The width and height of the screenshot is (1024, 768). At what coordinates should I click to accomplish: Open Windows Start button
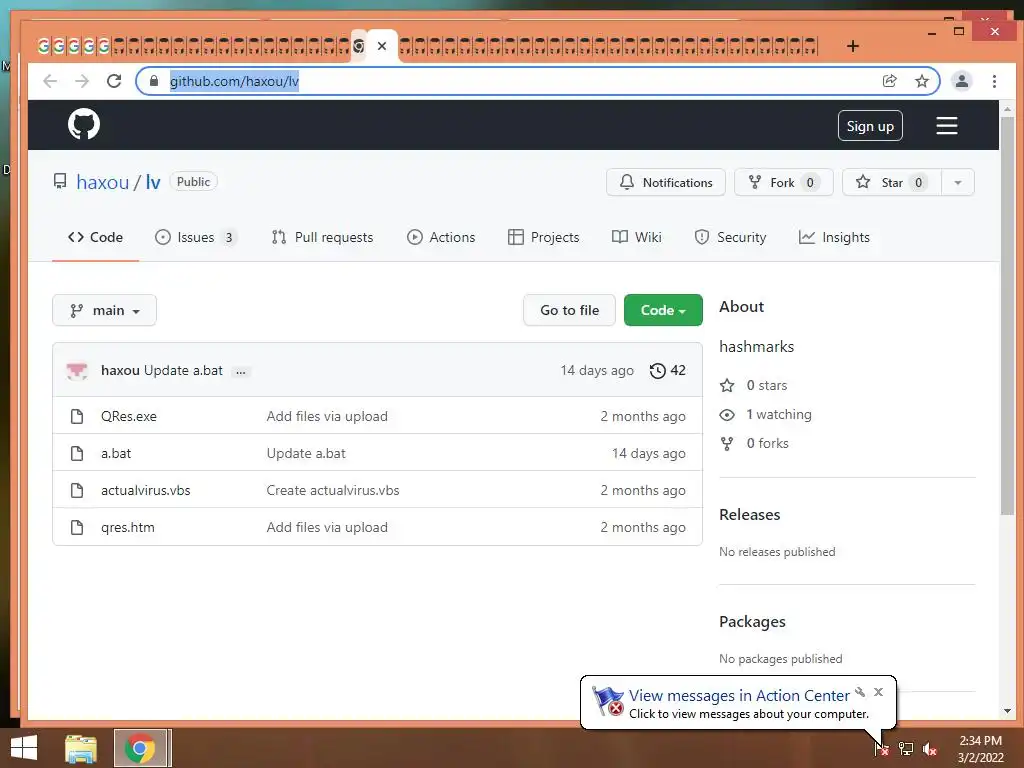[x=24, y=748]
